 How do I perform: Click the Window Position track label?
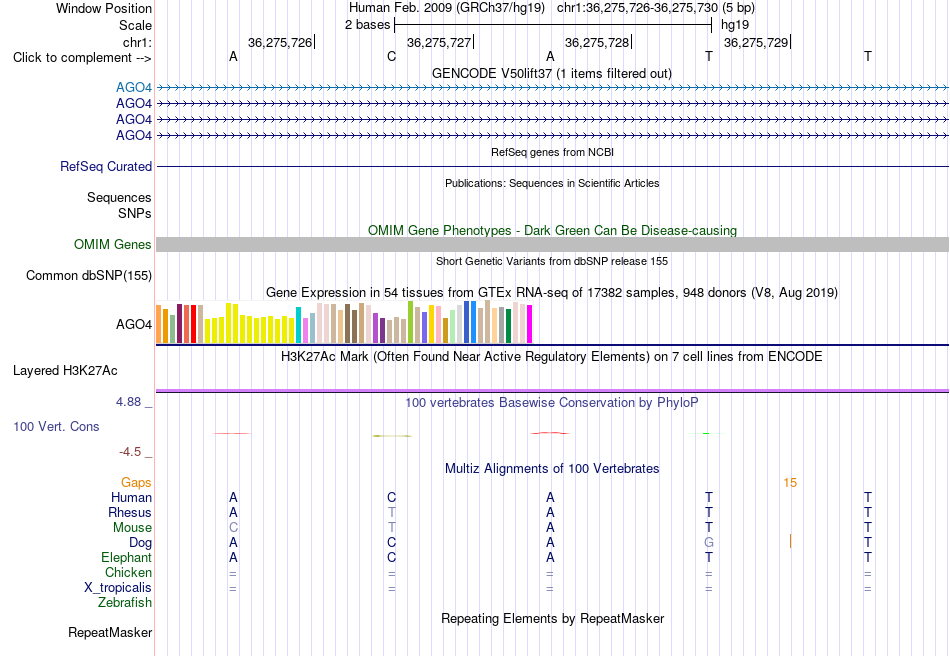104,8
